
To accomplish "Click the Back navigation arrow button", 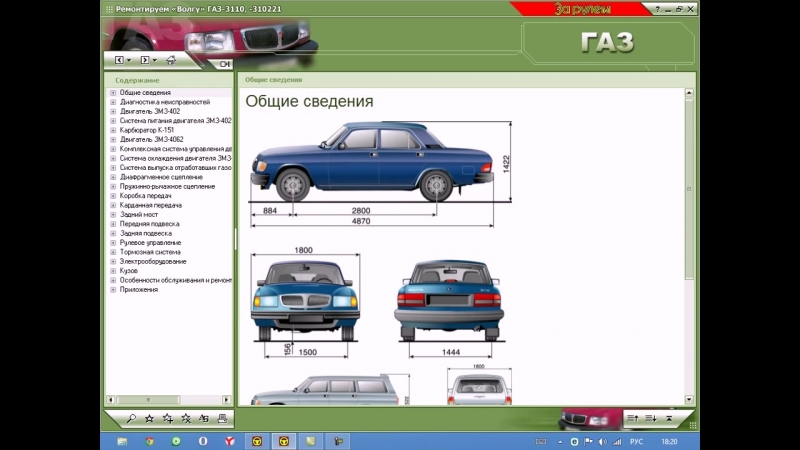I will [121, 60].
